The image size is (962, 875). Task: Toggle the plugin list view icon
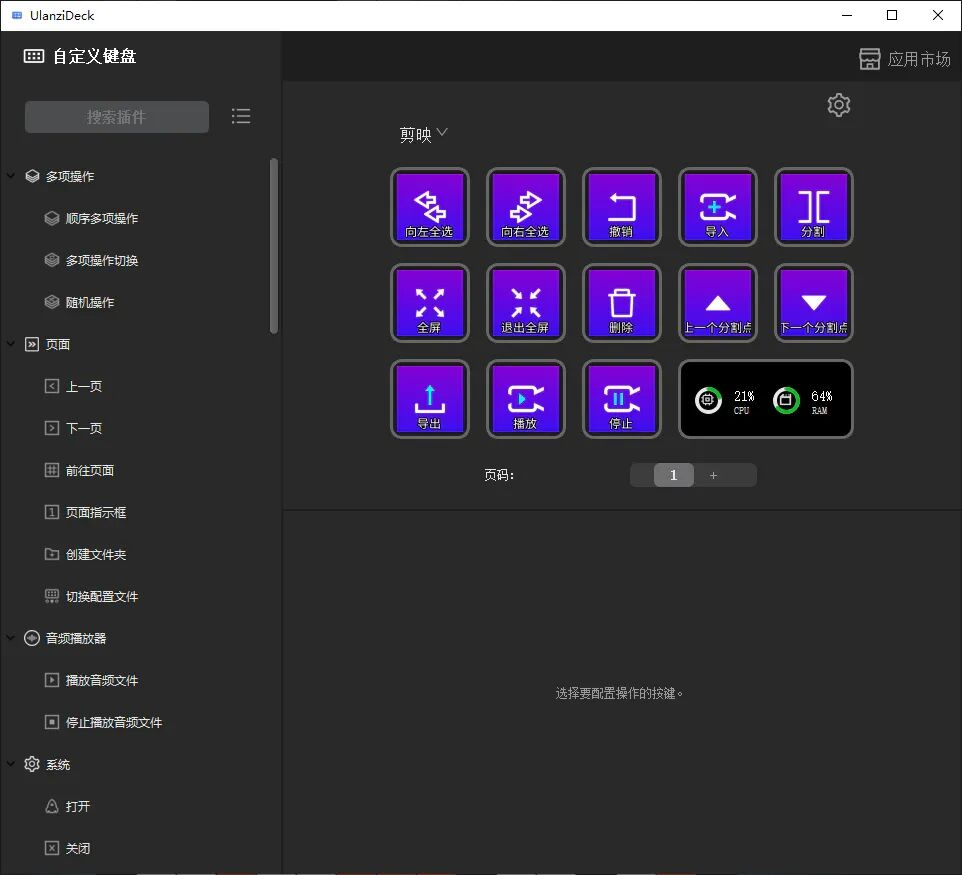coord(240,116)
